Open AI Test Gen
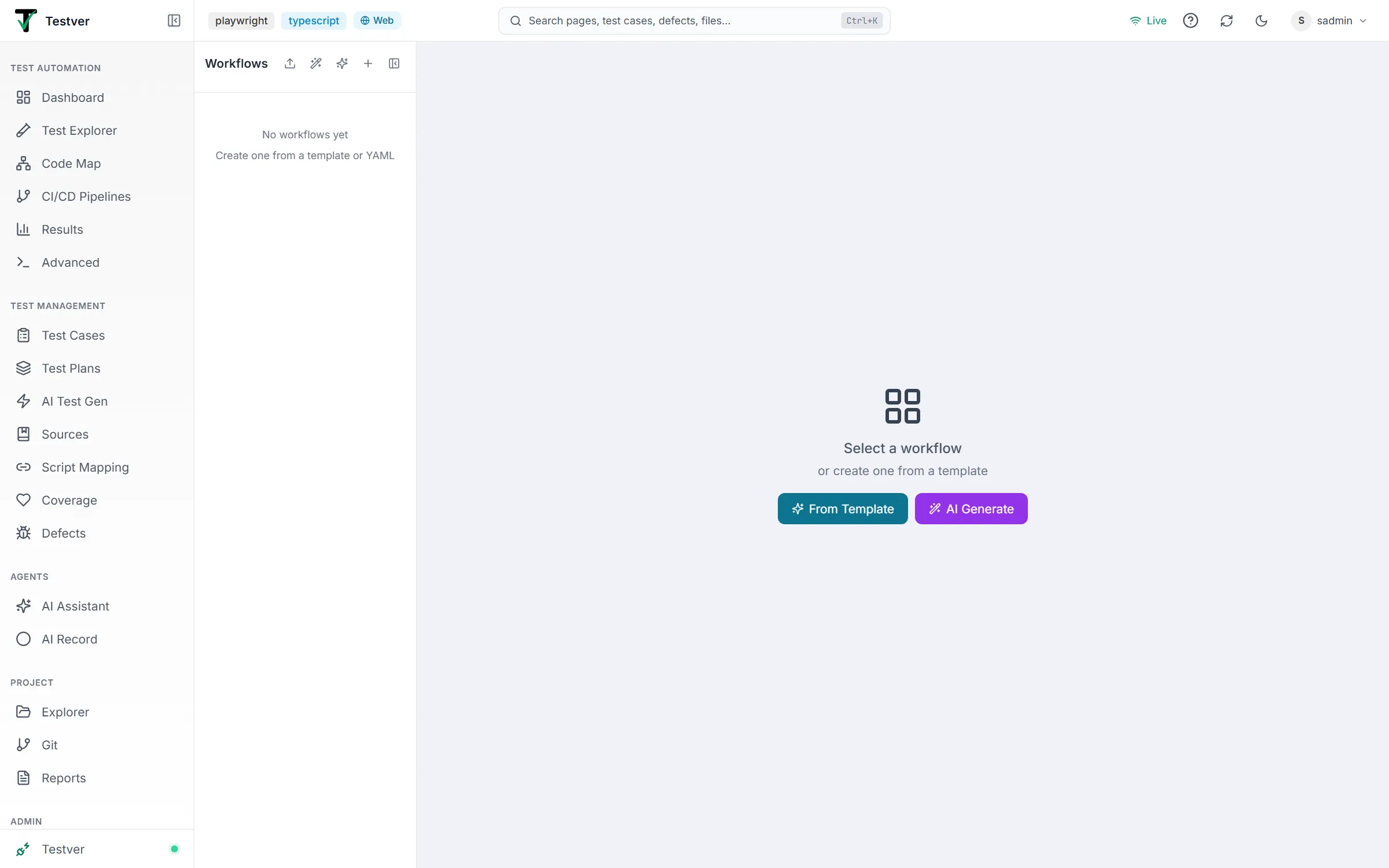 [97, 401]
